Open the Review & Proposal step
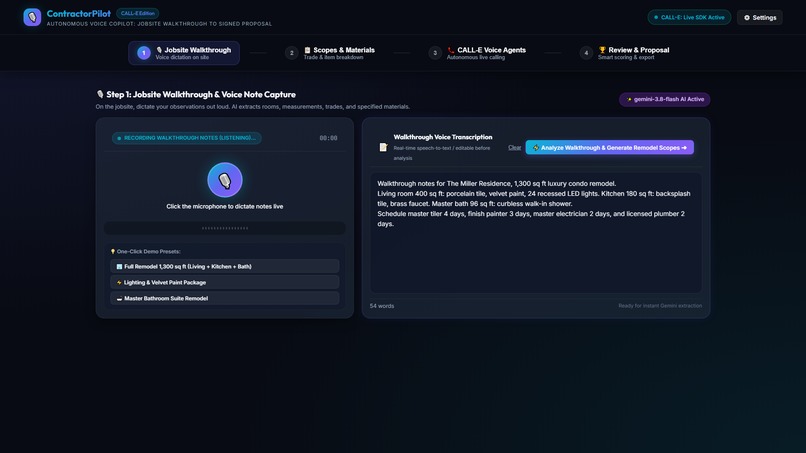 coord(626,53)
